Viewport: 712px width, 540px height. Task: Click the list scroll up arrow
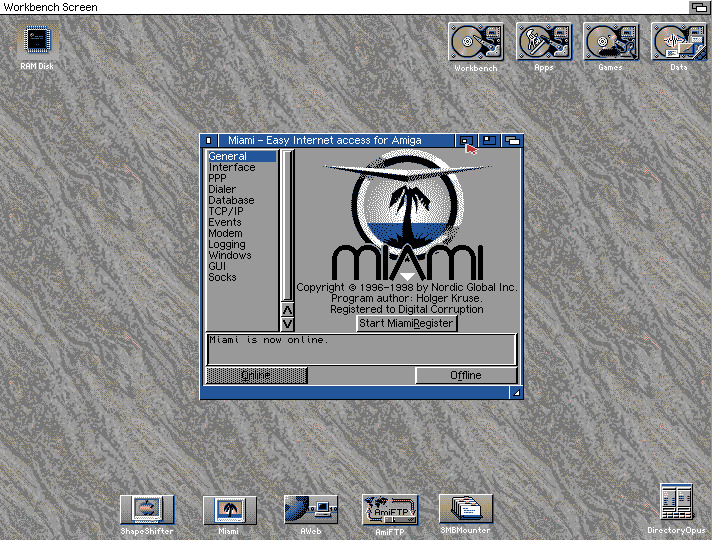(x=287, y=310)
